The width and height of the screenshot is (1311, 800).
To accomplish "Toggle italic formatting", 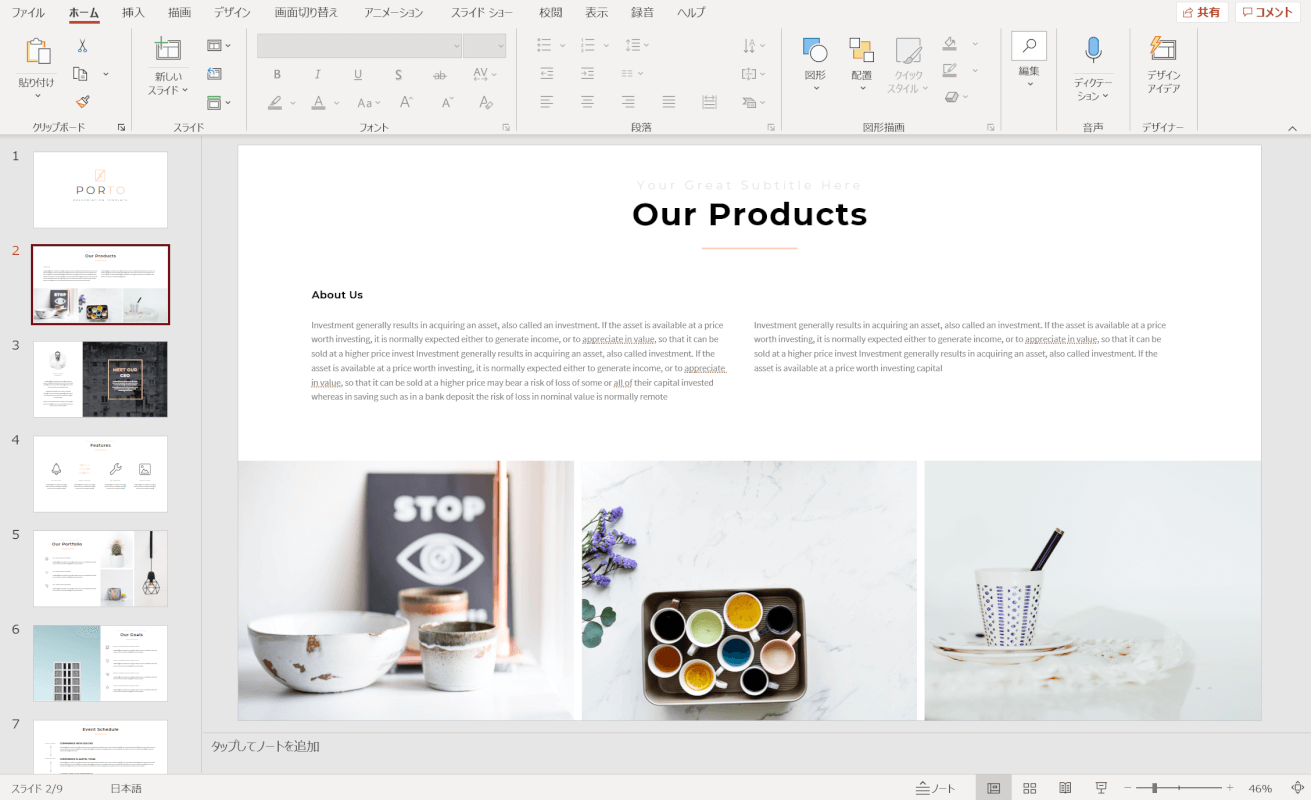I will click(317, 74).
